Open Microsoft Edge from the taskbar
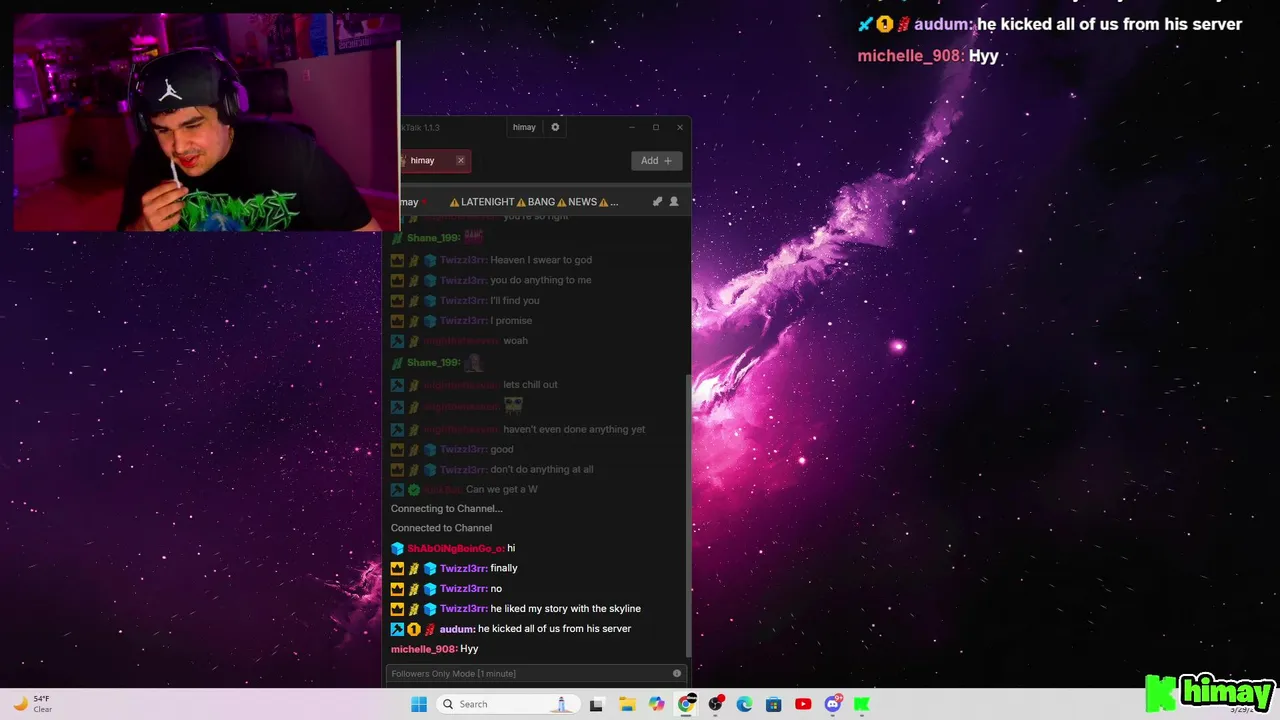The width and height of the screenshot is (1280, 720). pyautogui.click(x=745, y=704)
